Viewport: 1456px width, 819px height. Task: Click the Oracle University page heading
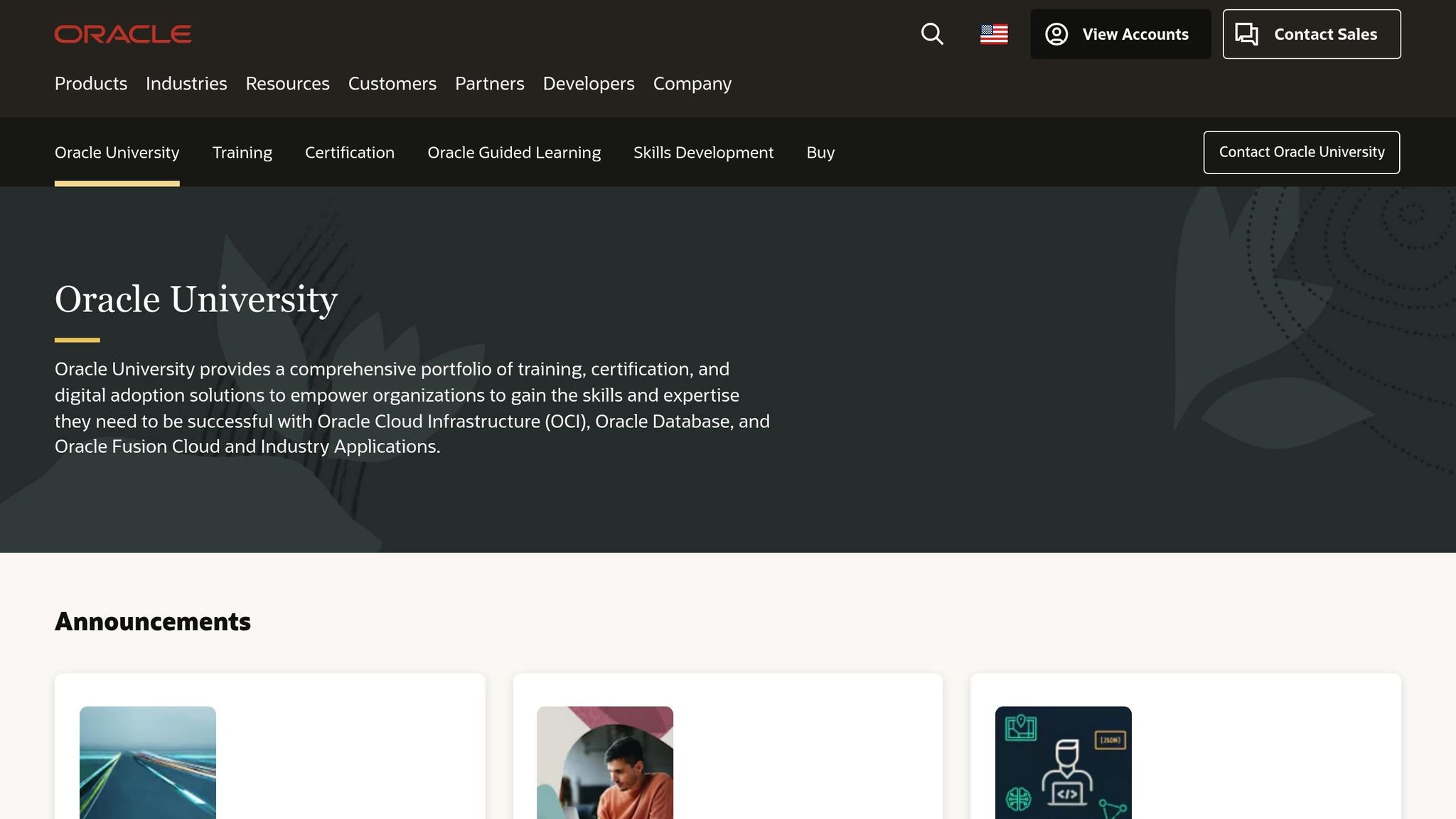196,299
